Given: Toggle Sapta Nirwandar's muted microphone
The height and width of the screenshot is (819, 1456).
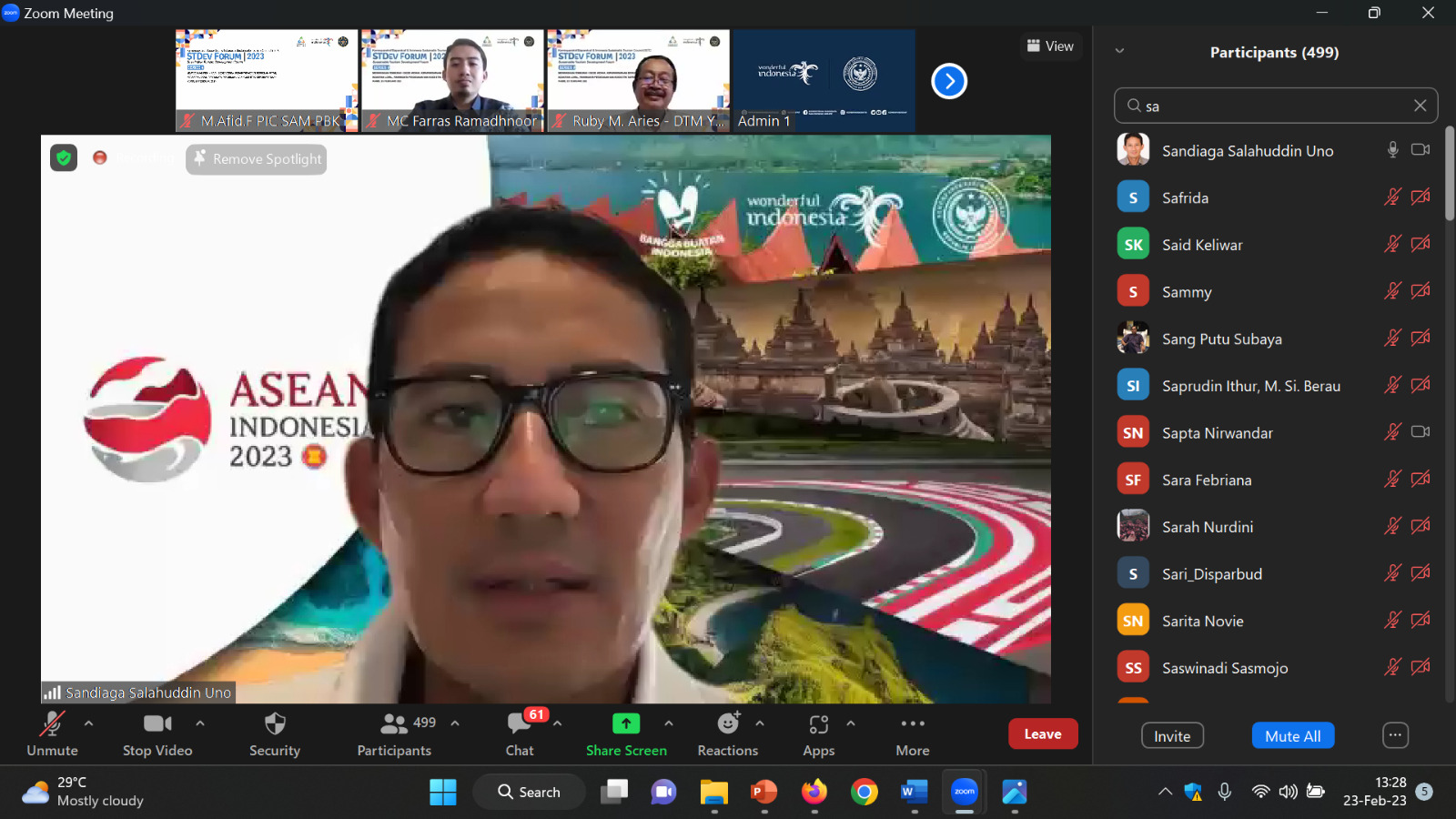Looking at the screenshot, I should coord(1392,432).
